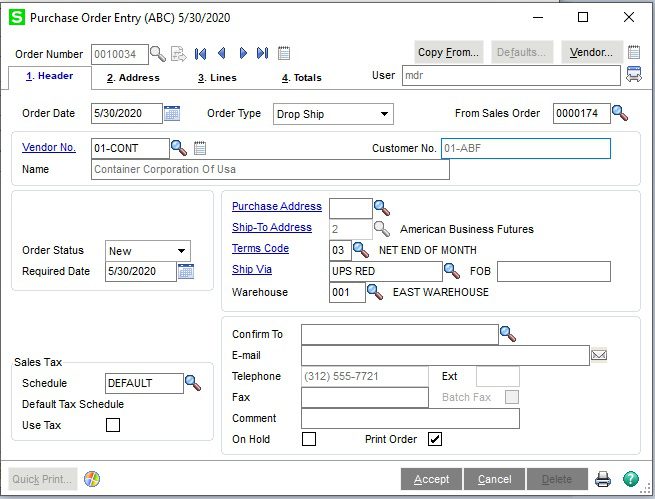Open the Ship Via lookup
This screenshot has height=499, width=655.
click(x=452, y=271)
